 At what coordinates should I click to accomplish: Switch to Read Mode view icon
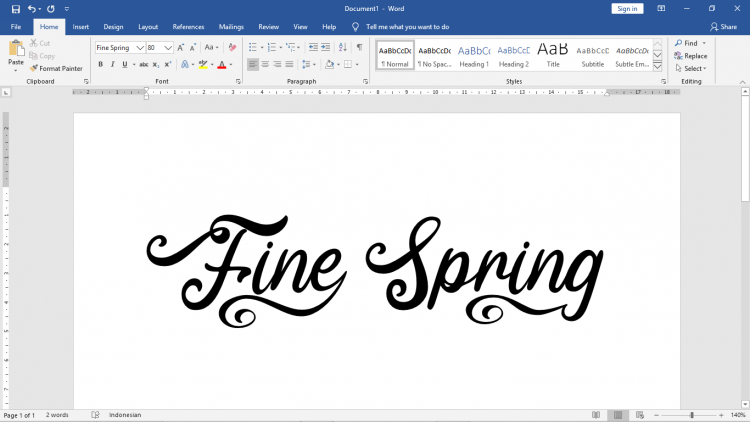(x=596, y=415)
